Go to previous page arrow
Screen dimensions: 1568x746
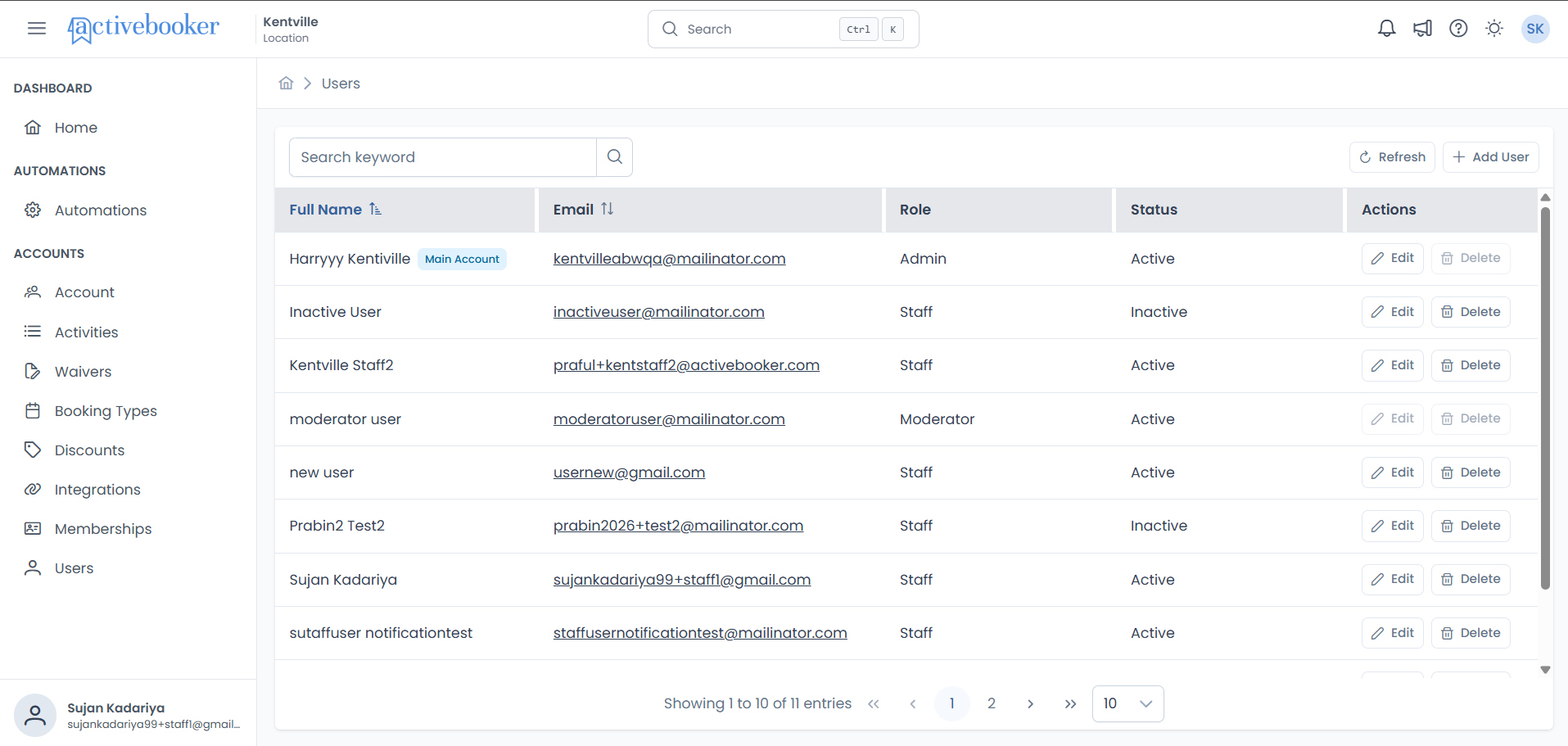pyautogui.click(x=913, y=704)
